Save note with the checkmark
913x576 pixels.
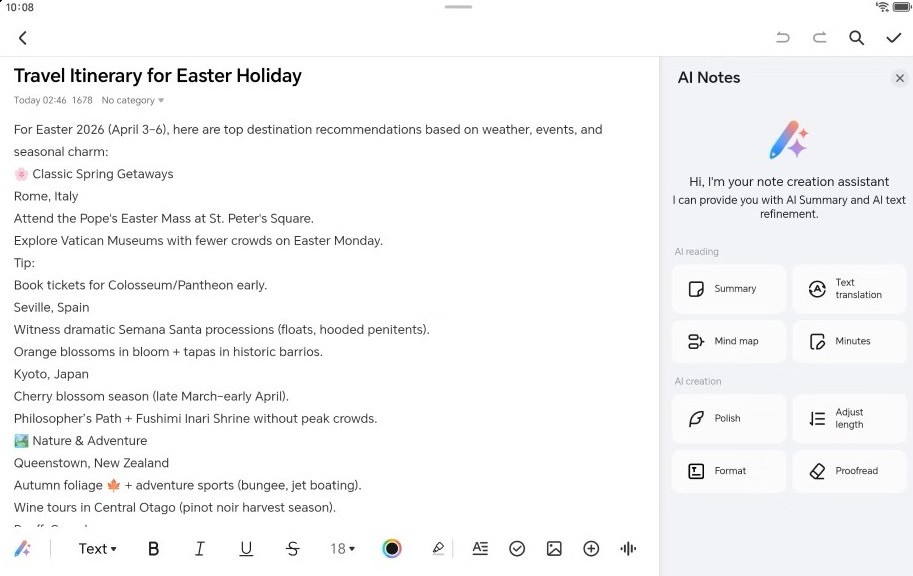pos(894,38)
